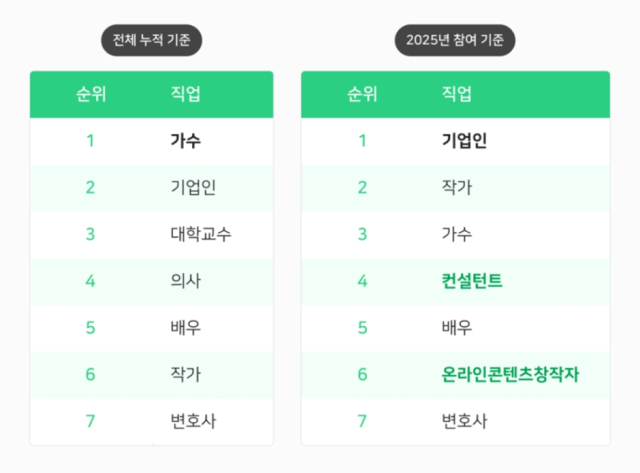Open the green 컨설턴트 entry

coord(472,281)
